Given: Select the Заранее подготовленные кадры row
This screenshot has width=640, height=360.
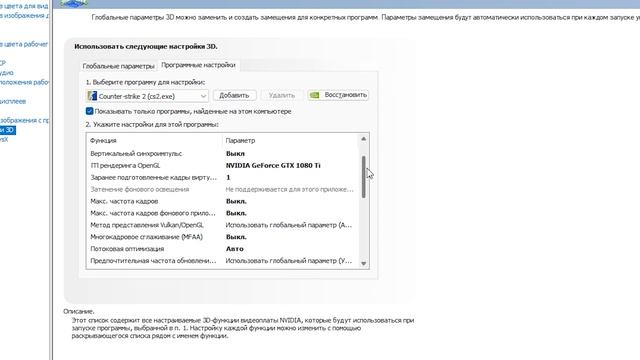Looking at the screenshot, I should [222, 177].
